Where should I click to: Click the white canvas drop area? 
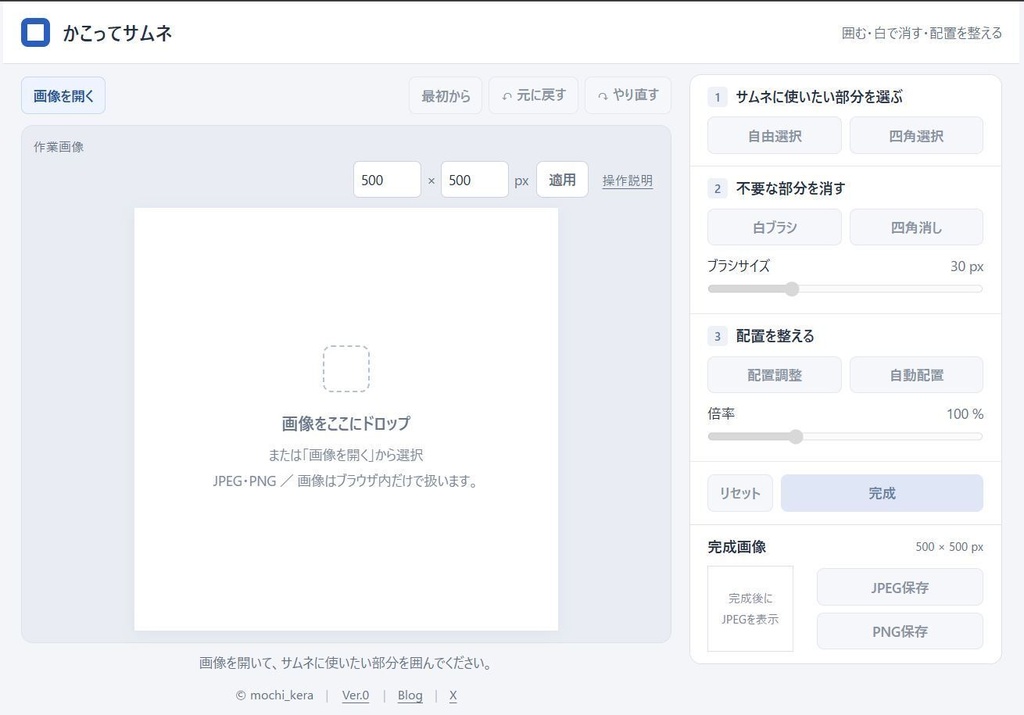[346, 419]
